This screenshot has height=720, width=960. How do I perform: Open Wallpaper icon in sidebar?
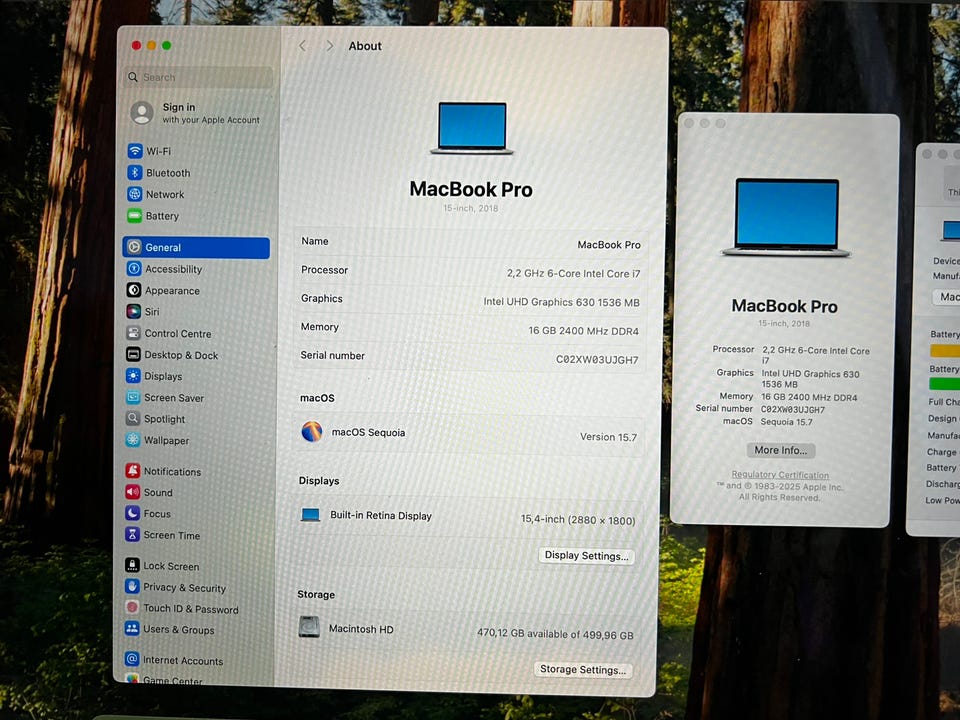133,440
